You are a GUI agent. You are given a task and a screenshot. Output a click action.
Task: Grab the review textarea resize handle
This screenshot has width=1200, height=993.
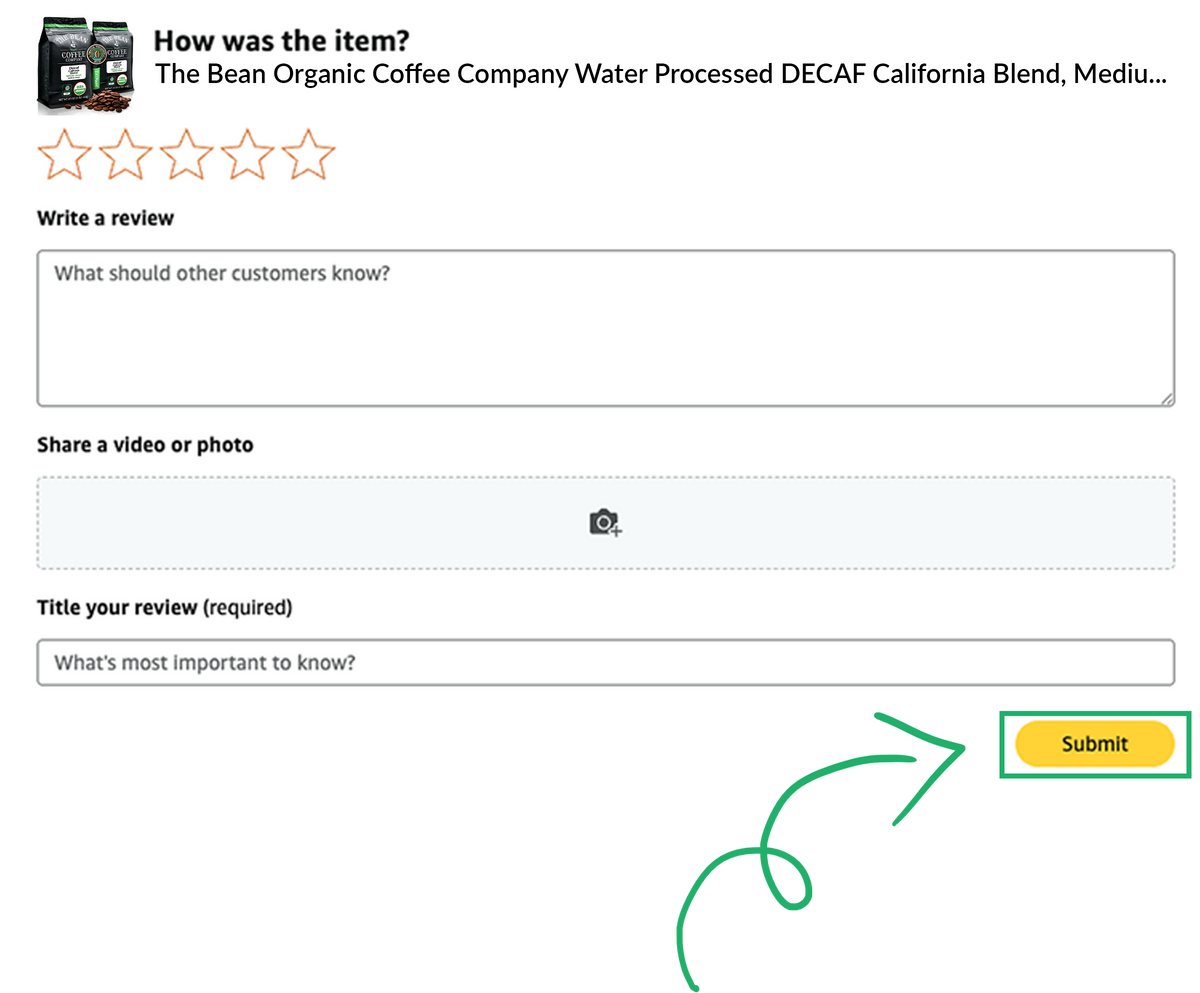coord(1167,398)
